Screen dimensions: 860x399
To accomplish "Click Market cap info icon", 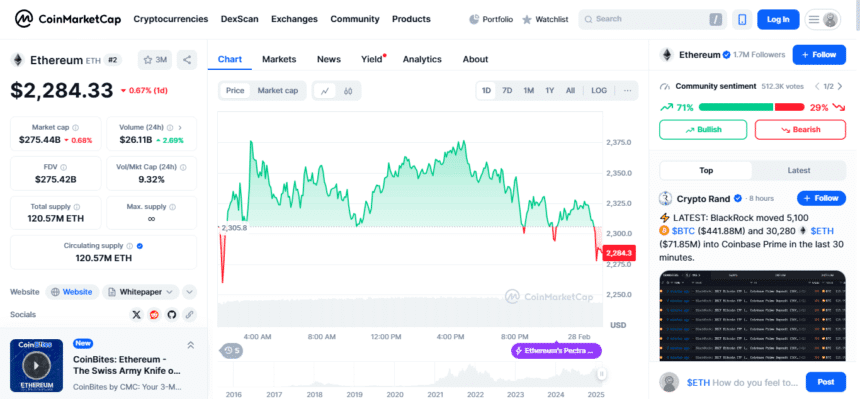I will (76, 127).
